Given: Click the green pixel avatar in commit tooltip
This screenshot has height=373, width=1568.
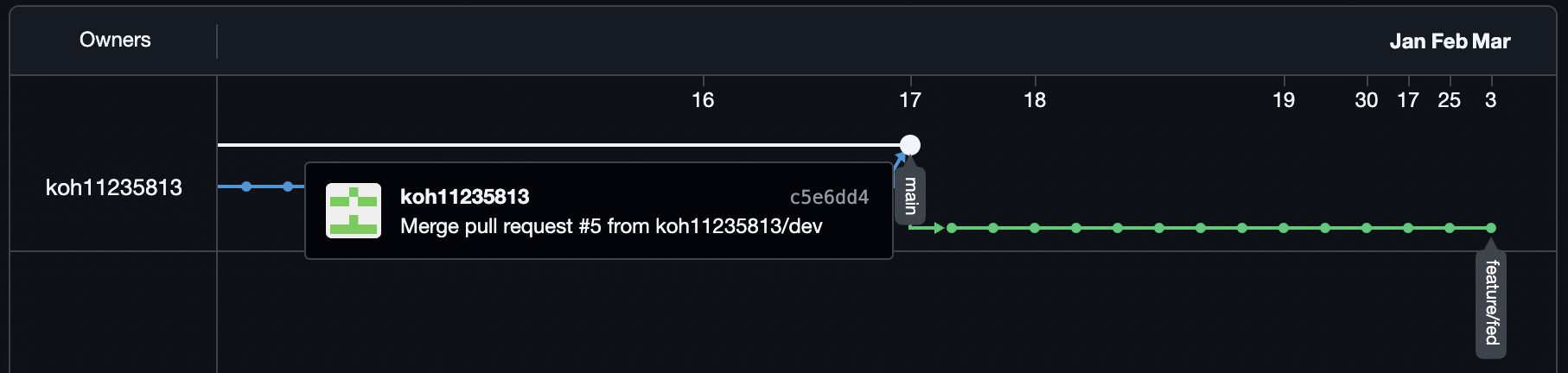Looking at the screenshot, I should (x=354, y=211).
